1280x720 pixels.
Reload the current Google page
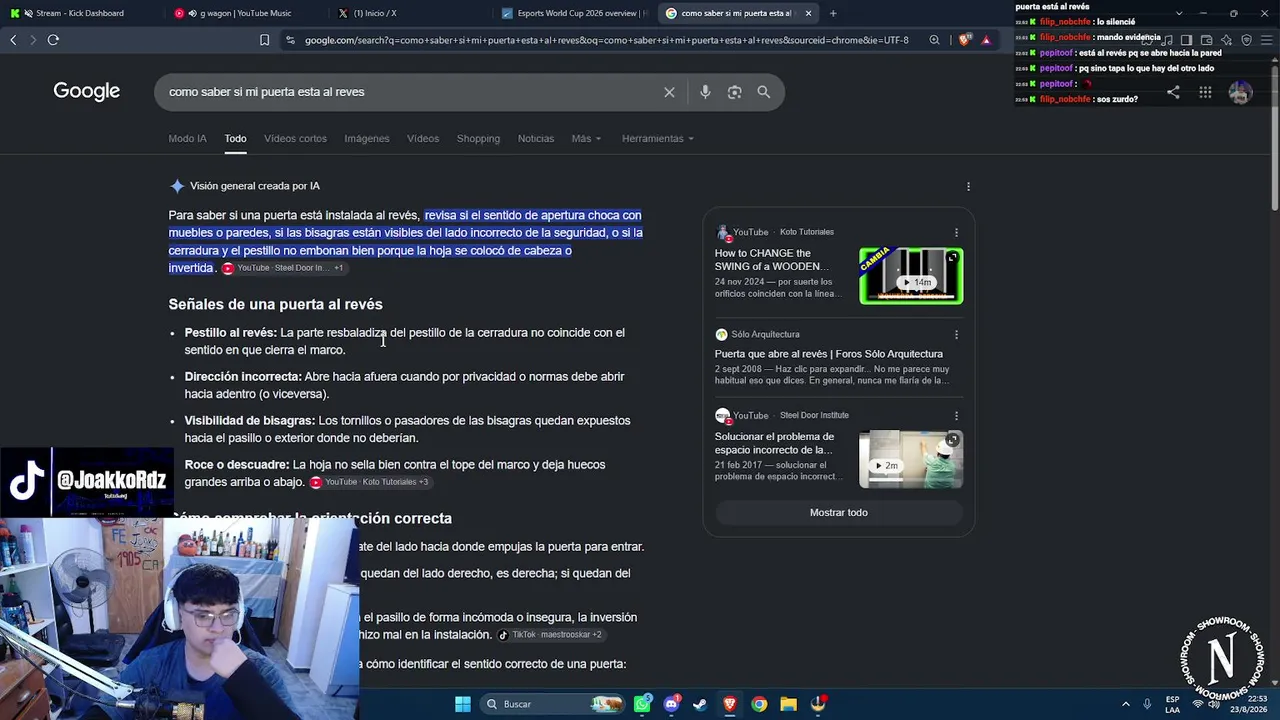(x=53, y=40)
